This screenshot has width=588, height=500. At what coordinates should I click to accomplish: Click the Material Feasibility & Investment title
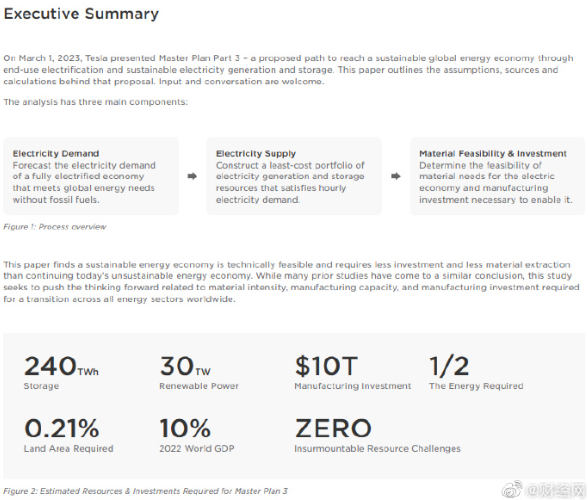click(493, 153)
